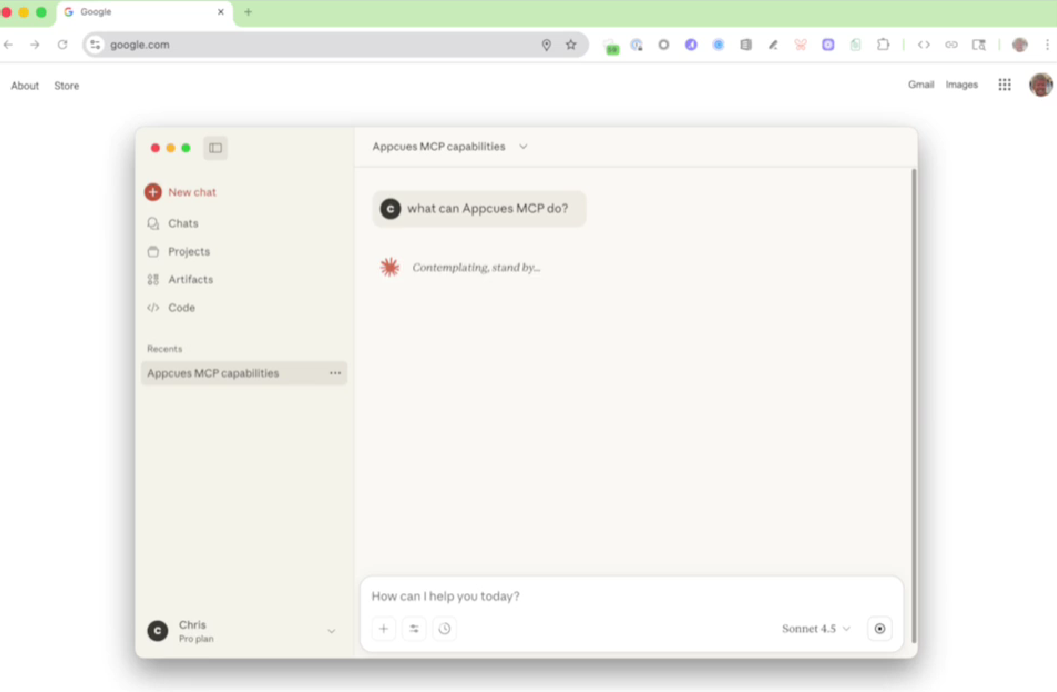Viewport: 1057px width, 692px height.
Task: Click the 'what can Appcues MCP do?' message
Action: click(479, 209)
